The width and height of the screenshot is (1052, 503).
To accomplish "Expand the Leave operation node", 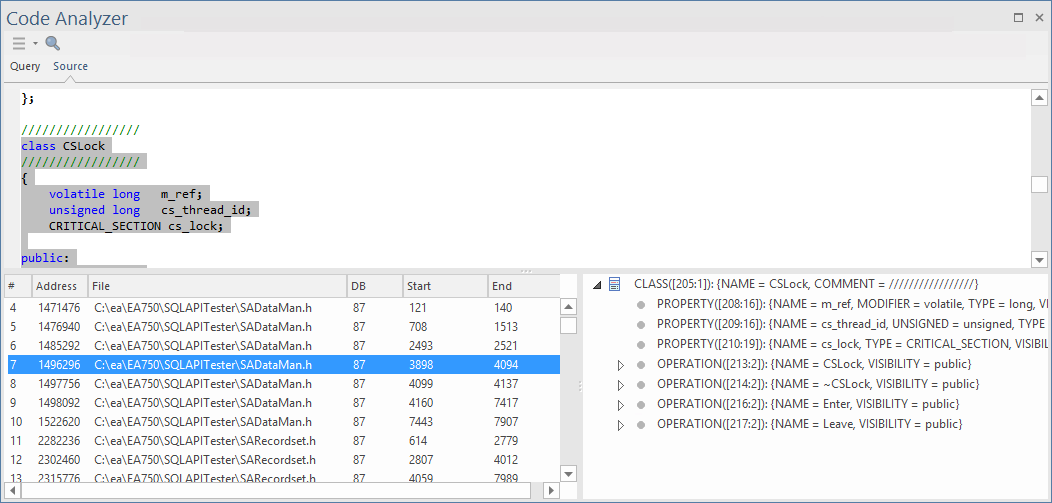I will pos(621,424).
